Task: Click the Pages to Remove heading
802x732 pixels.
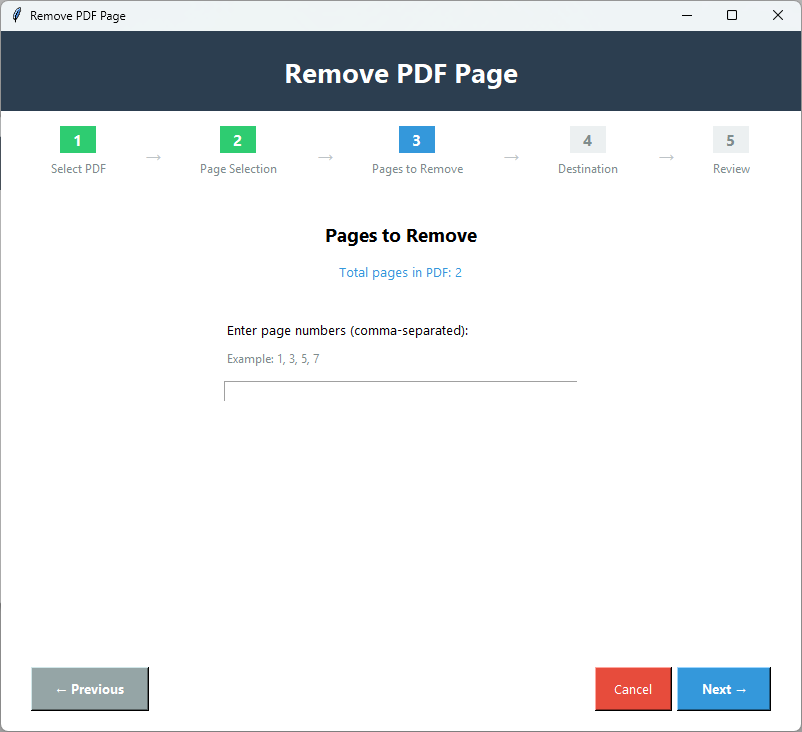Action: [x=400, y=235]
